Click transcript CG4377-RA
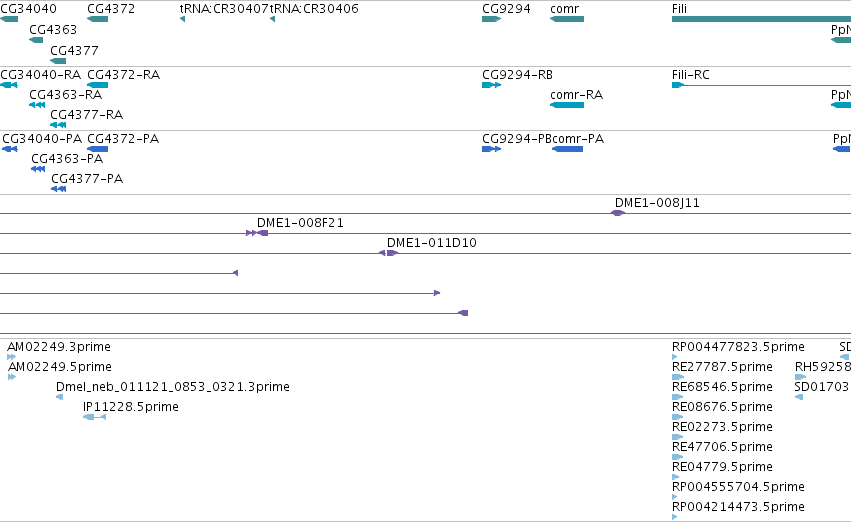The height and width of the screenshot is (522, 851). tap(58, 125)
